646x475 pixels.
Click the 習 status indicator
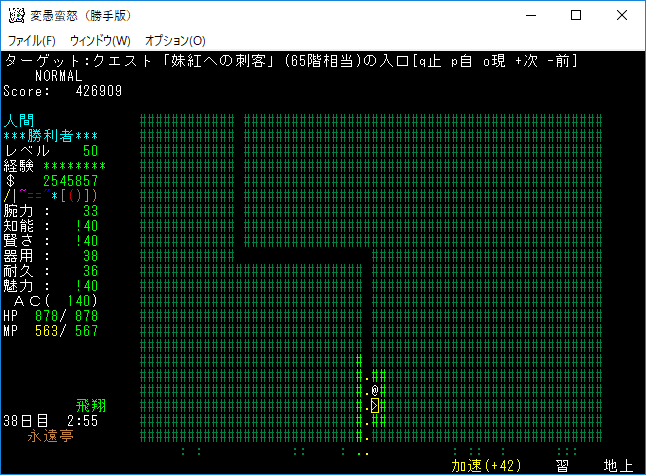pos(563,466)
